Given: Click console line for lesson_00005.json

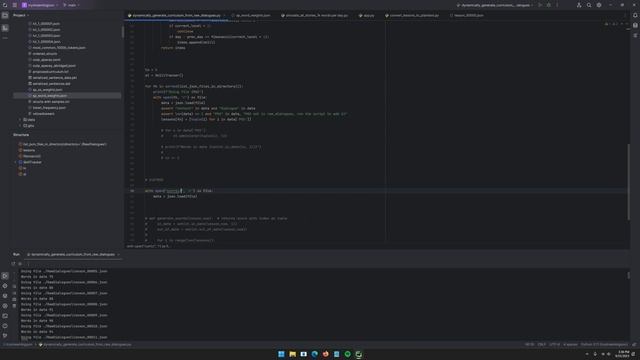Looking at the screenshot, I should point(64,271).
